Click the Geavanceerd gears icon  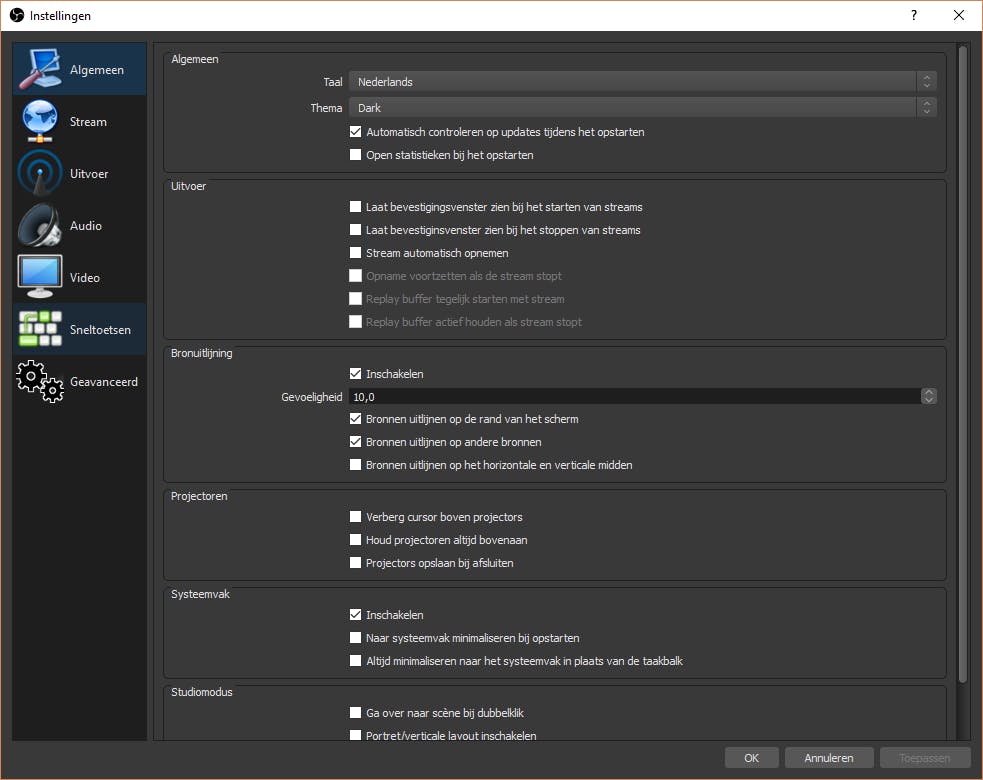[40, 382]
